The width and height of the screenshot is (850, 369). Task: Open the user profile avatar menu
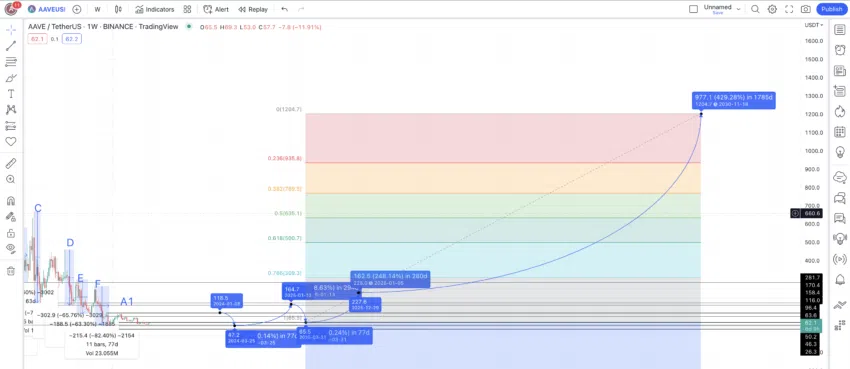tap(12, 9)
